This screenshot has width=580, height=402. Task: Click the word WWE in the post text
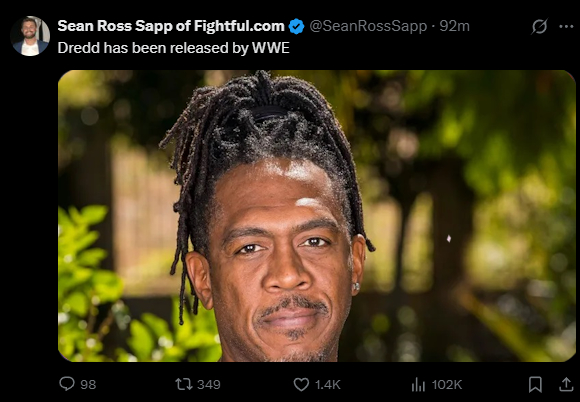click(x=271, y=48)
